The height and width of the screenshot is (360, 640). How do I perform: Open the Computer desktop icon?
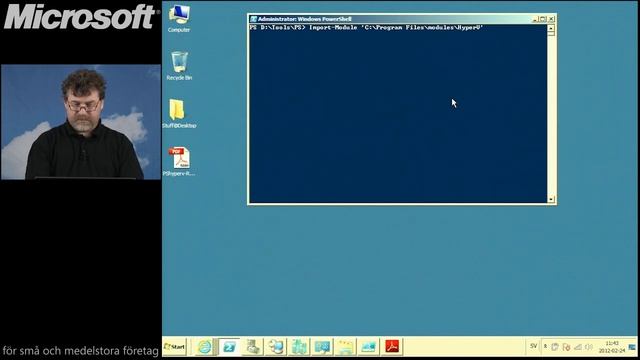(x=179, y=18)
